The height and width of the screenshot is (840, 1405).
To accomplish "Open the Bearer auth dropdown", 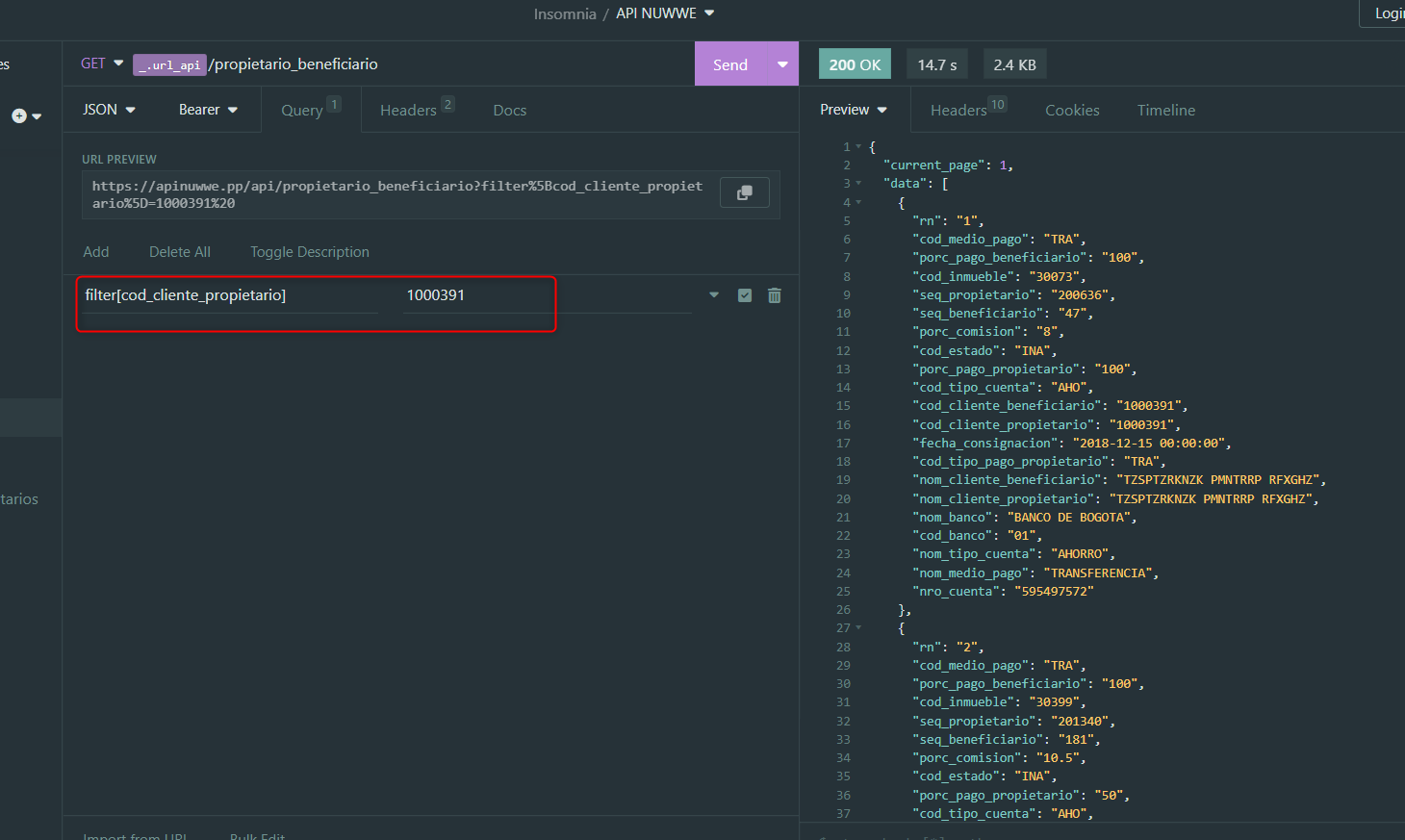I will coord(208,110).
